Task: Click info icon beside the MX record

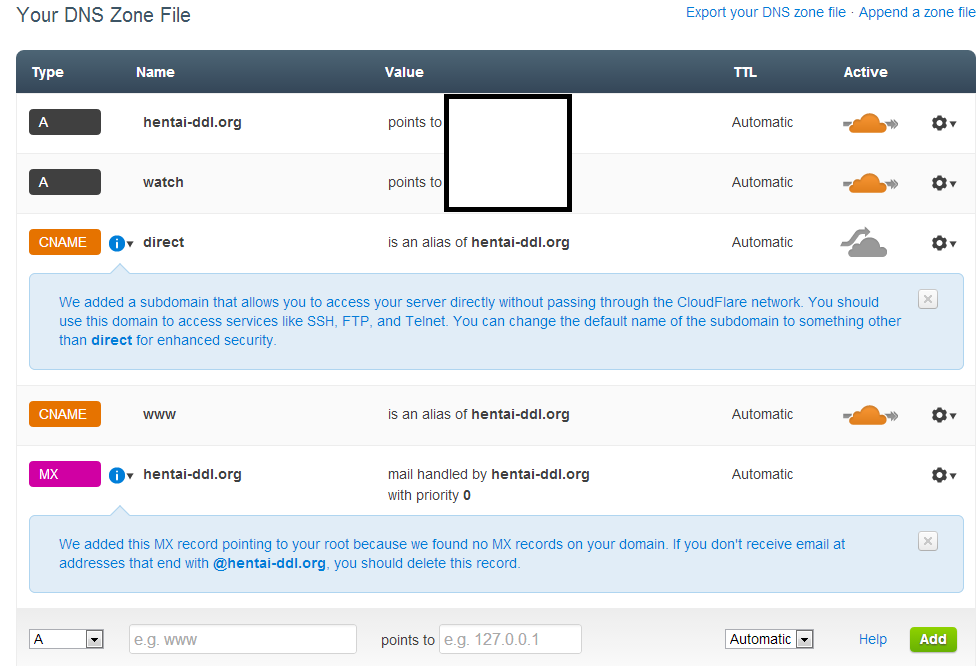Action: pos(117,475)
